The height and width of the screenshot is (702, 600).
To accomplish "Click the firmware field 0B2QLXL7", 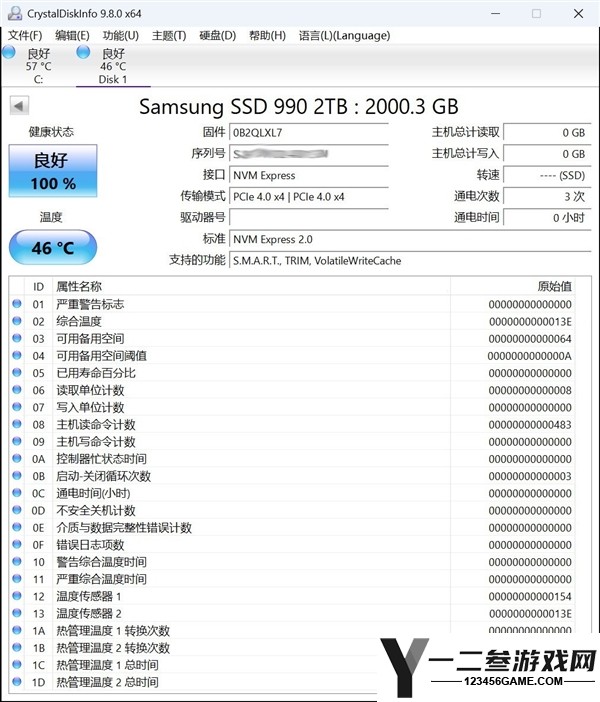I will [x=309, y=133].
